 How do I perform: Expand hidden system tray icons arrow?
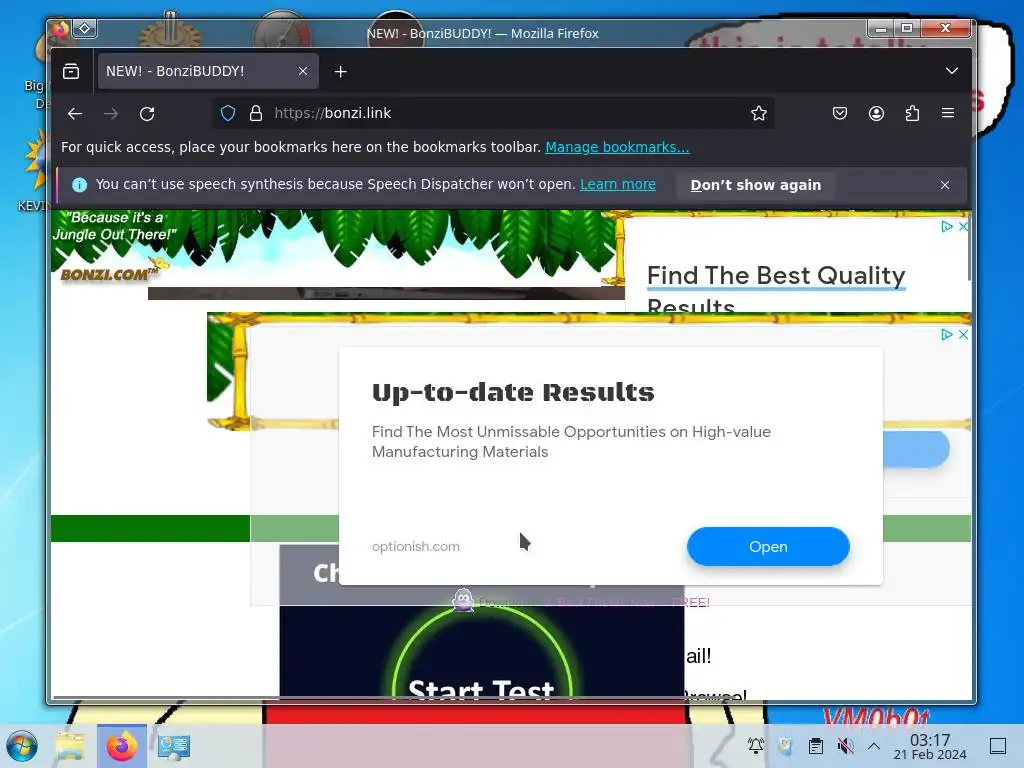(x=874, y=746)
